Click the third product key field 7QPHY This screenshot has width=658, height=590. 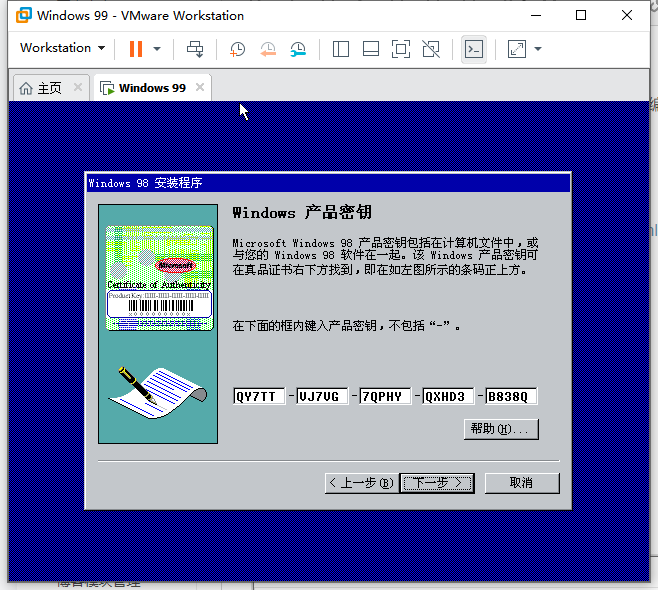[385, 396]
